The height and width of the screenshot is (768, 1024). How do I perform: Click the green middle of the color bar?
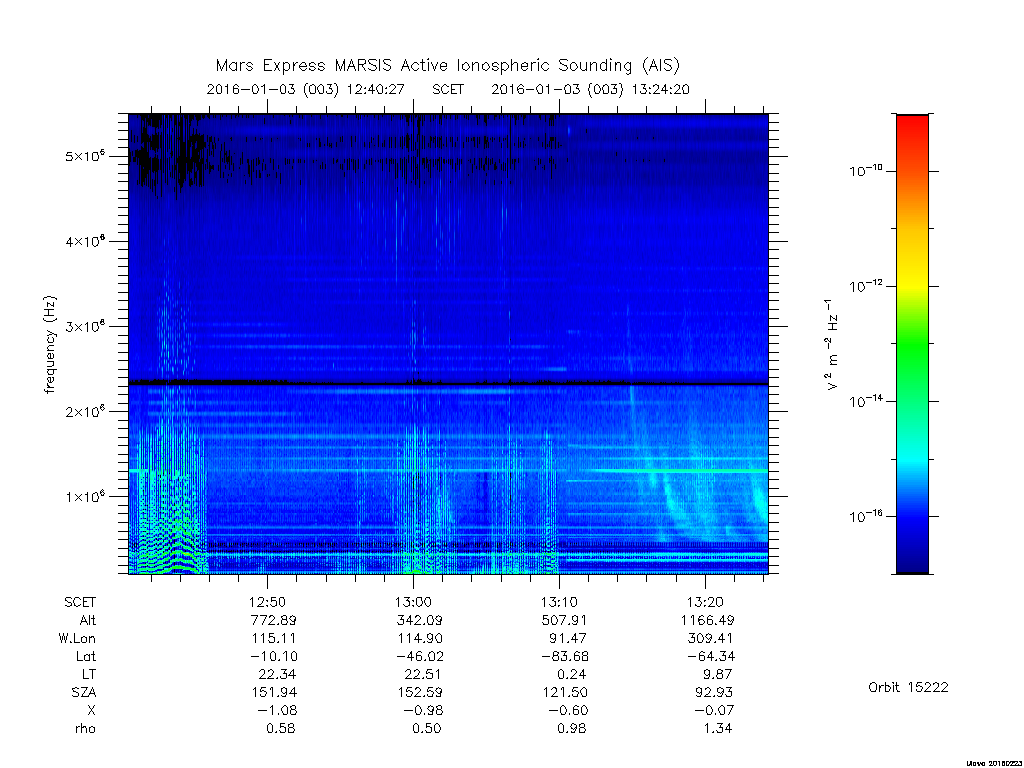point(912,343)
